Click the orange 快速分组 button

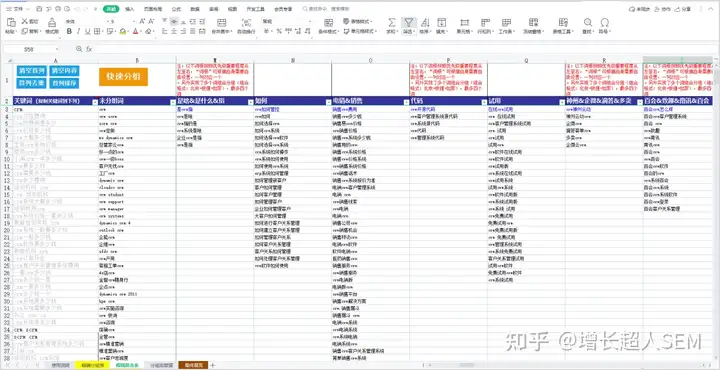click(124, 77)
